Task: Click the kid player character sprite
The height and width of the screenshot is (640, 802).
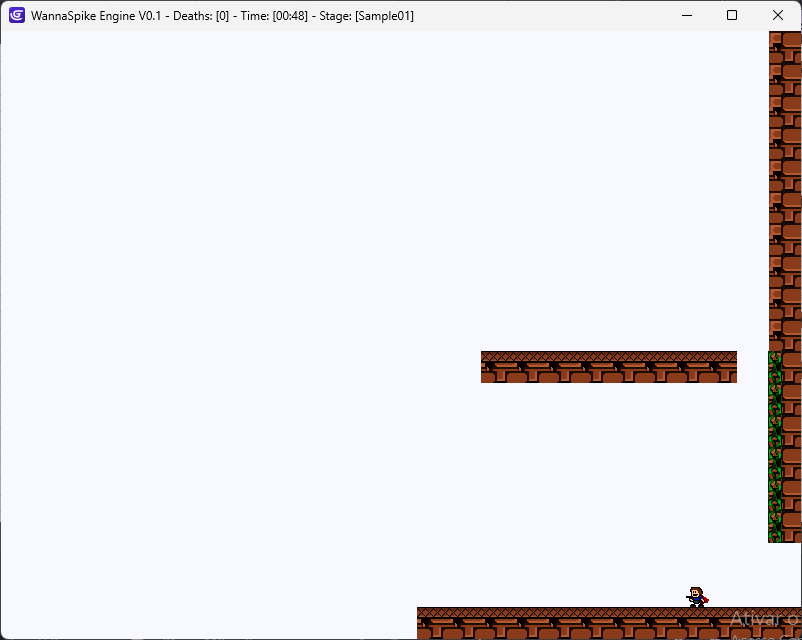Action: pyautogui.click(x=697, y=597)
